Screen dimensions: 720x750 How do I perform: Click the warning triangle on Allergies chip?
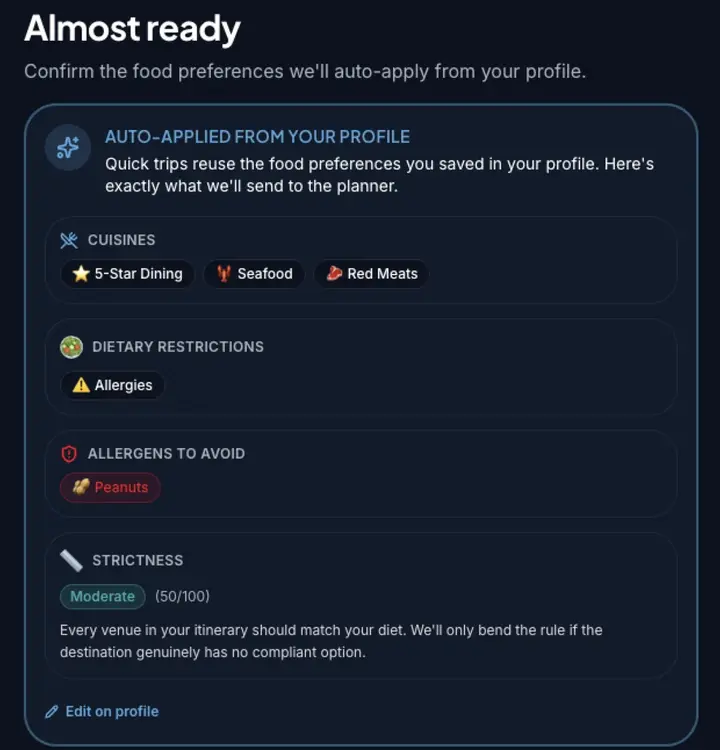coord(81,385)
